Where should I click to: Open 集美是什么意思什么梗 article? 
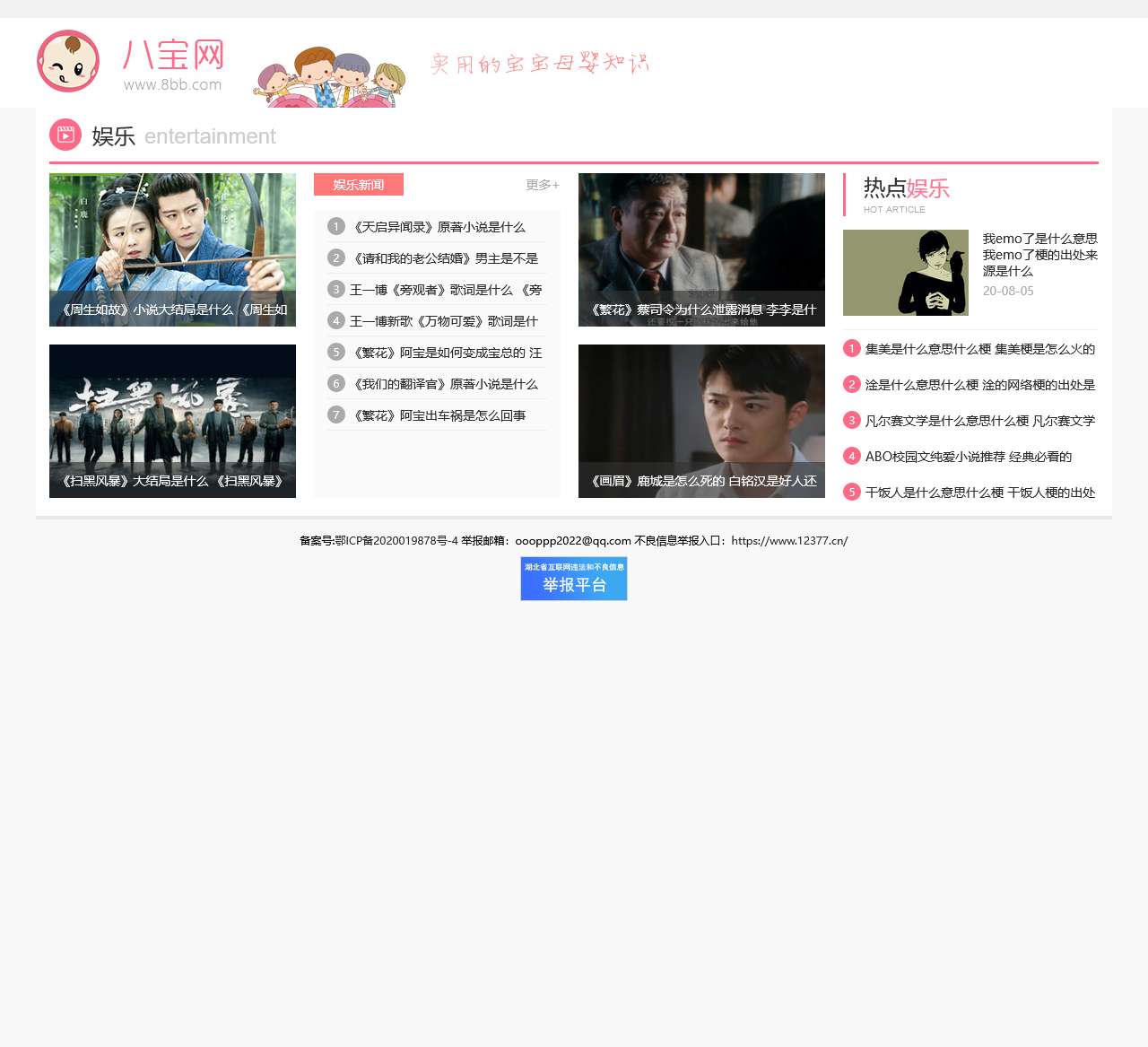[x=980, y=349]
